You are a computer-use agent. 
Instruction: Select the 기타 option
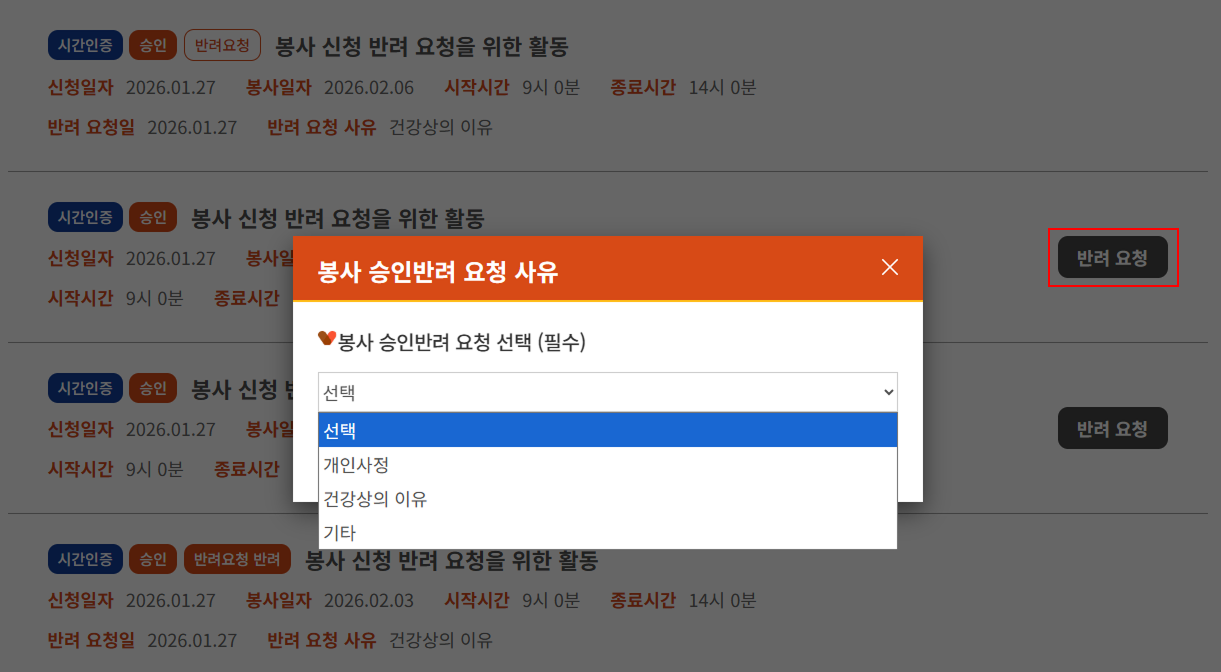[x=607, y=533]
